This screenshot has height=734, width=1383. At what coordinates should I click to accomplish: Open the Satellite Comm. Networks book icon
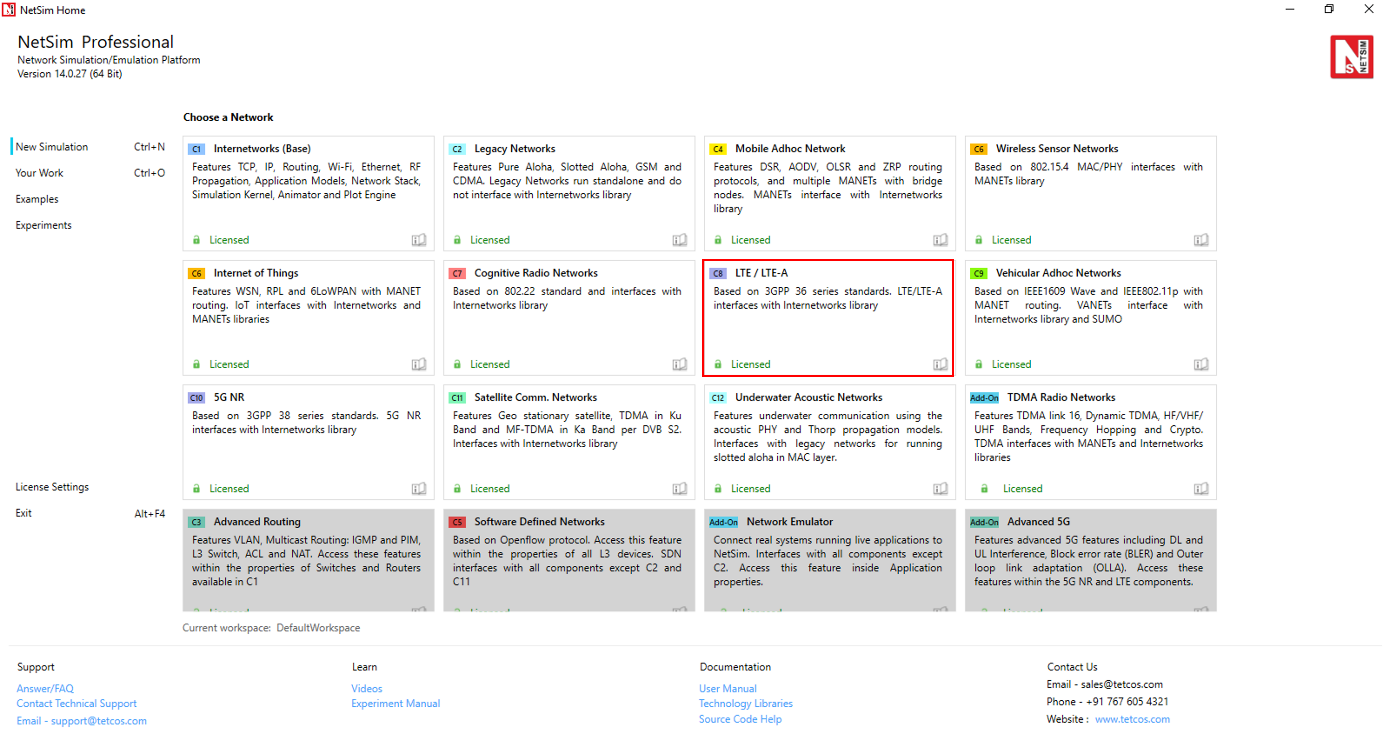680,489
